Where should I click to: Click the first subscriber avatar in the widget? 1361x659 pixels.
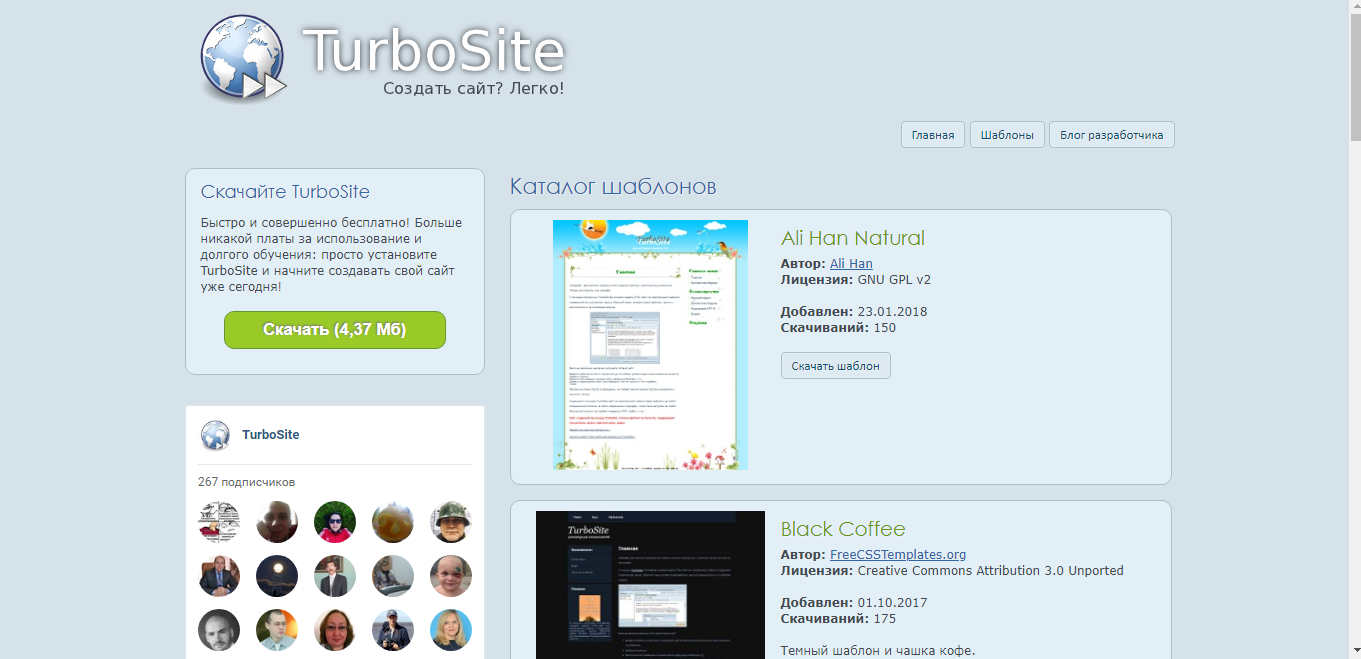coord(219,522)
